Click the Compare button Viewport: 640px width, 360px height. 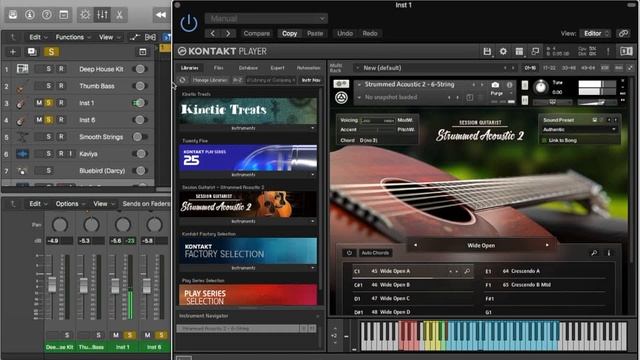(257, 33)
